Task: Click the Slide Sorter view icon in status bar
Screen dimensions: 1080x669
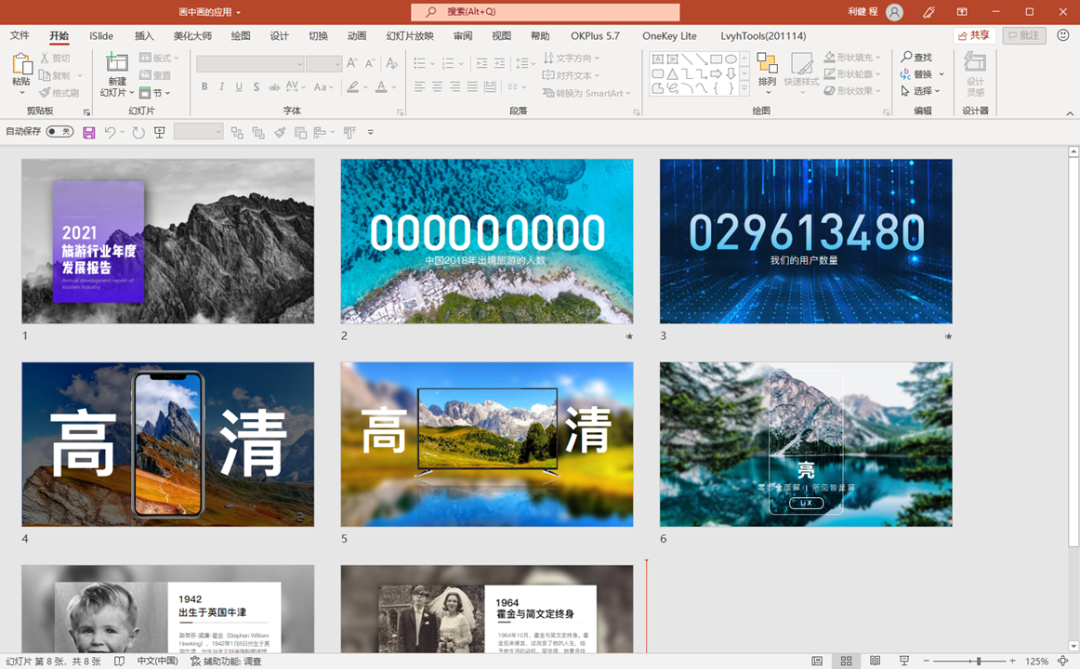Action: pos(846,661)
